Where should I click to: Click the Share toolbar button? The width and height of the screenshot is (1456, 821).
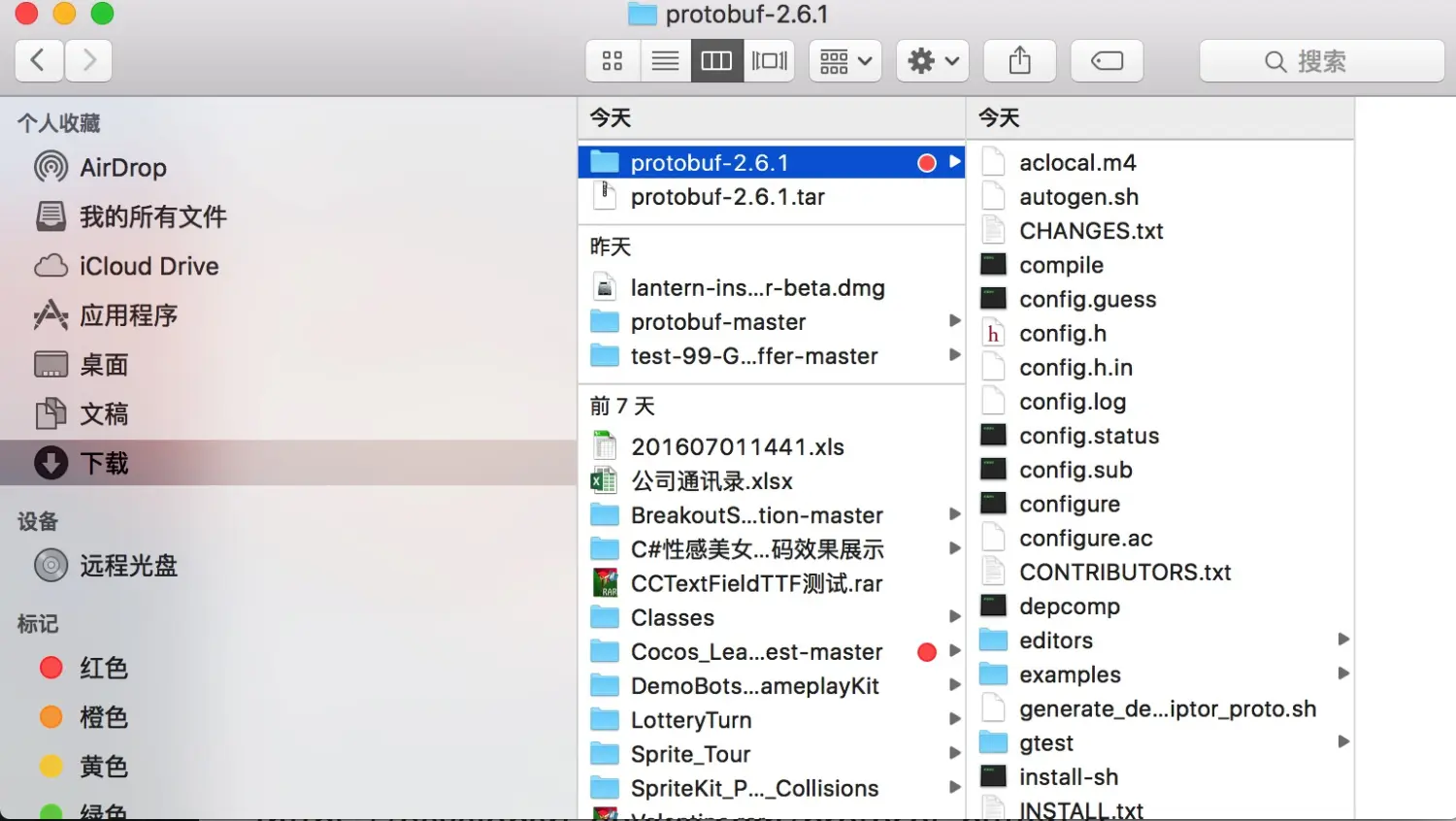tap(1019, 61)
